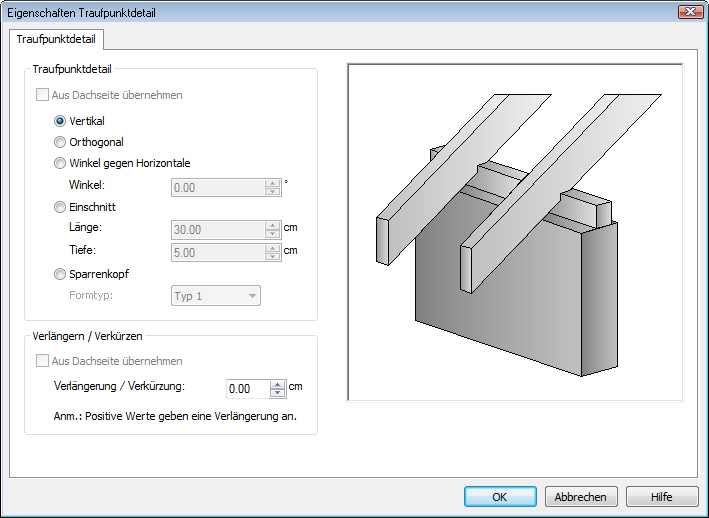The width and height of the screenshot is (709, 518).
Task: Increase Verlängerung / Verkürzung with up arrow
Action: (278, 385)
